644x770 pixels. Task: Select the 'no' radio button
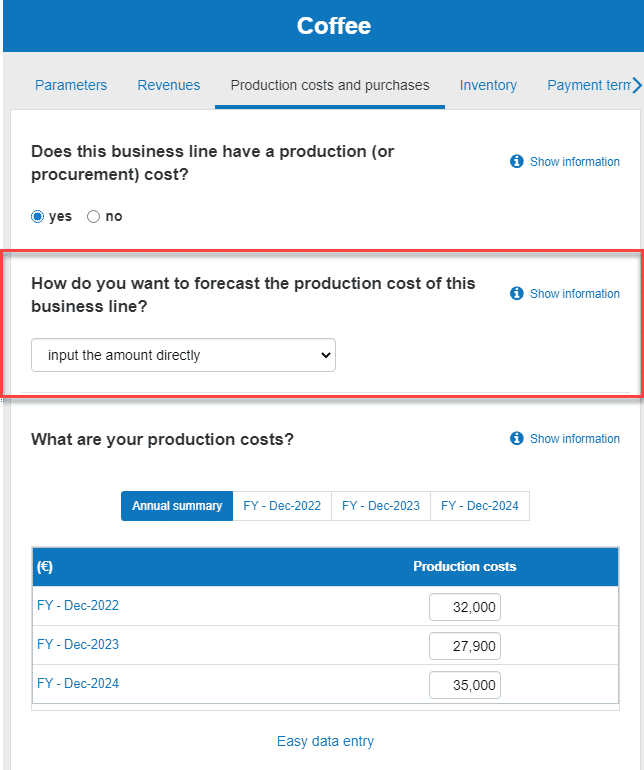point(93,216)
